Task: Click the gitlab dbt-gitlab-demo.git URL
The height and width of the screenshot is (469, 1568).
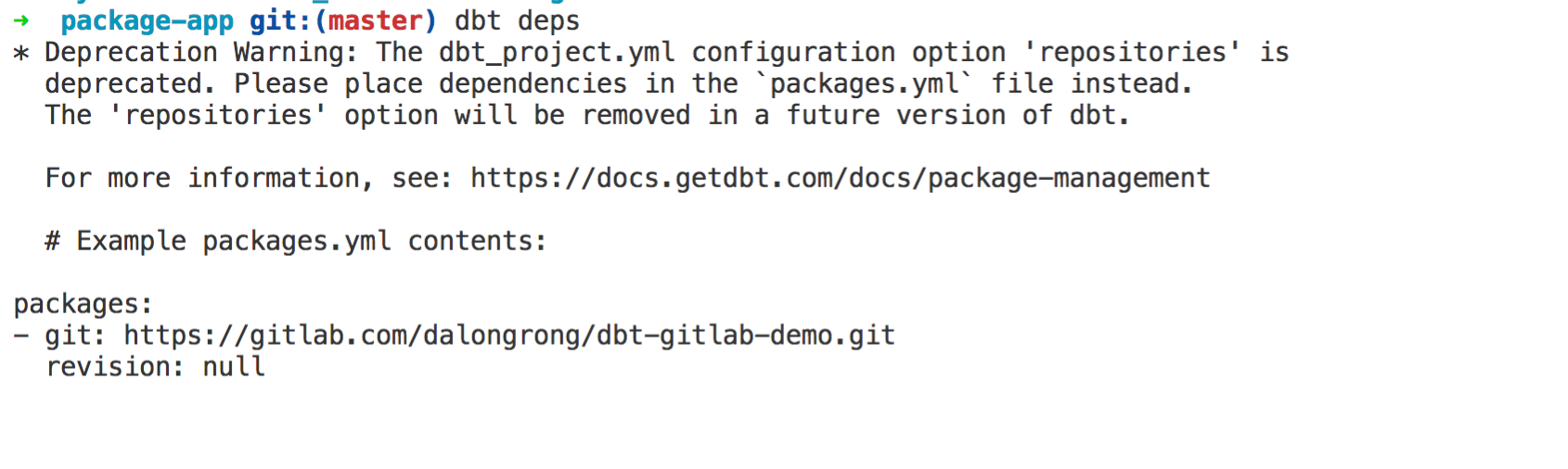Action: [x=509, y=336]
